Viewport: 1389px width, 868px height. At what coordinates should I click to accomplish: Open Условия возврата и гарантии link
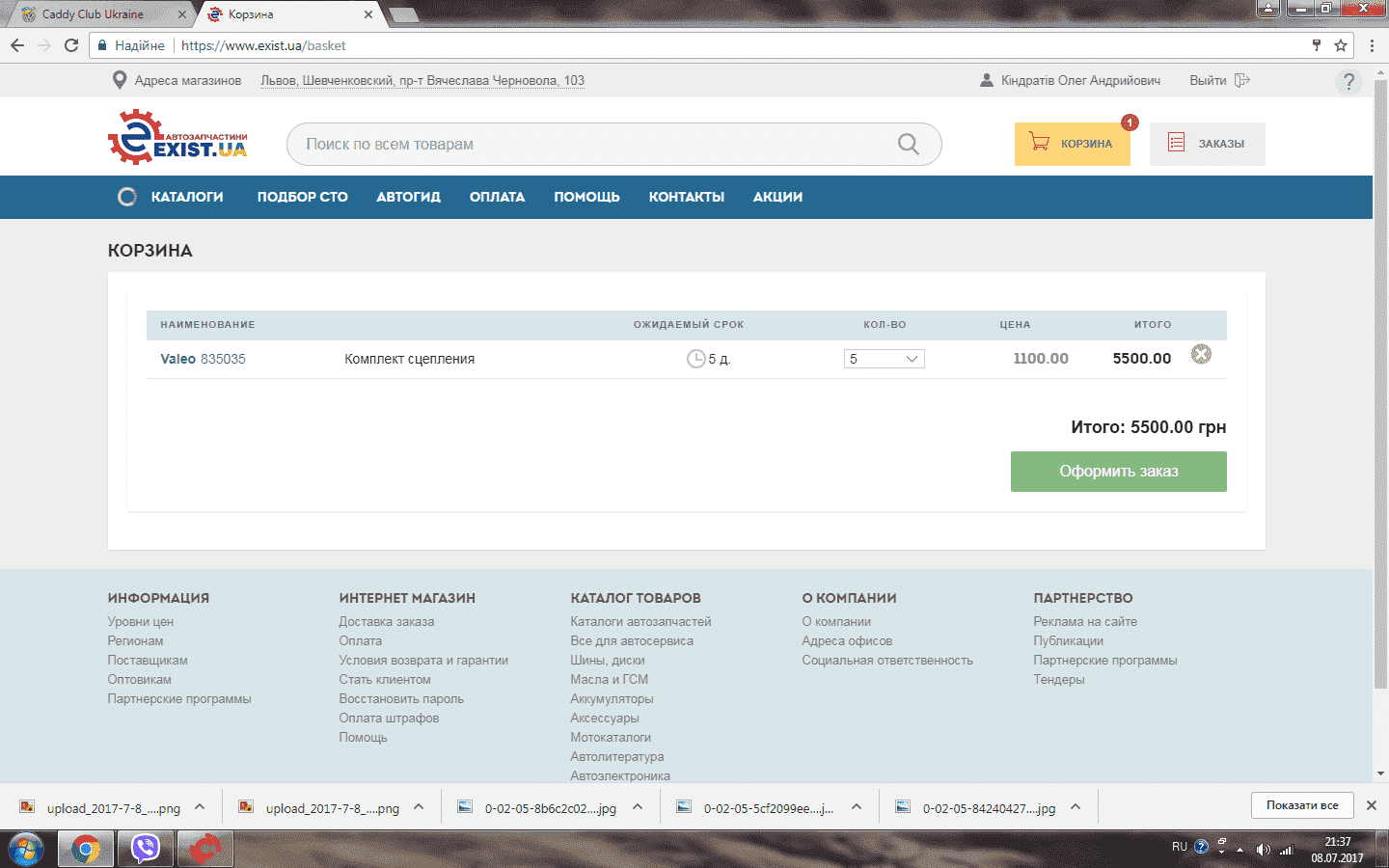click(423, 661)
